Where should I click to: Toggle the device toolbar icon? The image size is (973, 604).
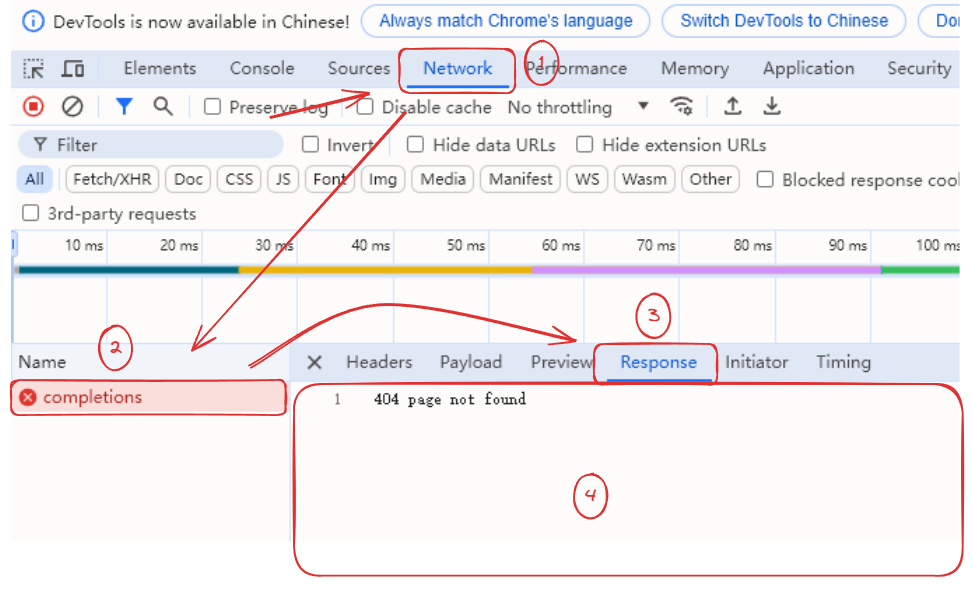coord(73,69)
